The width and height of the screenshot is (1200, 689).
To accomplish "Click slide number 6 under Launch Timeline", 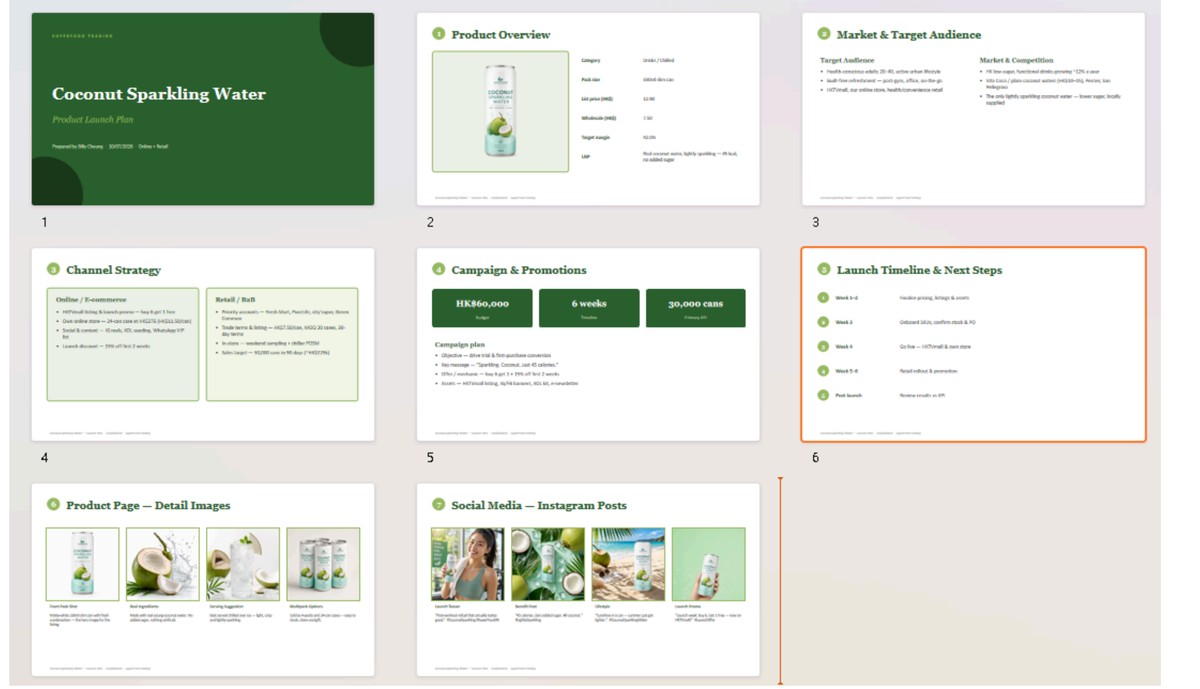I will tap(815, 458).
